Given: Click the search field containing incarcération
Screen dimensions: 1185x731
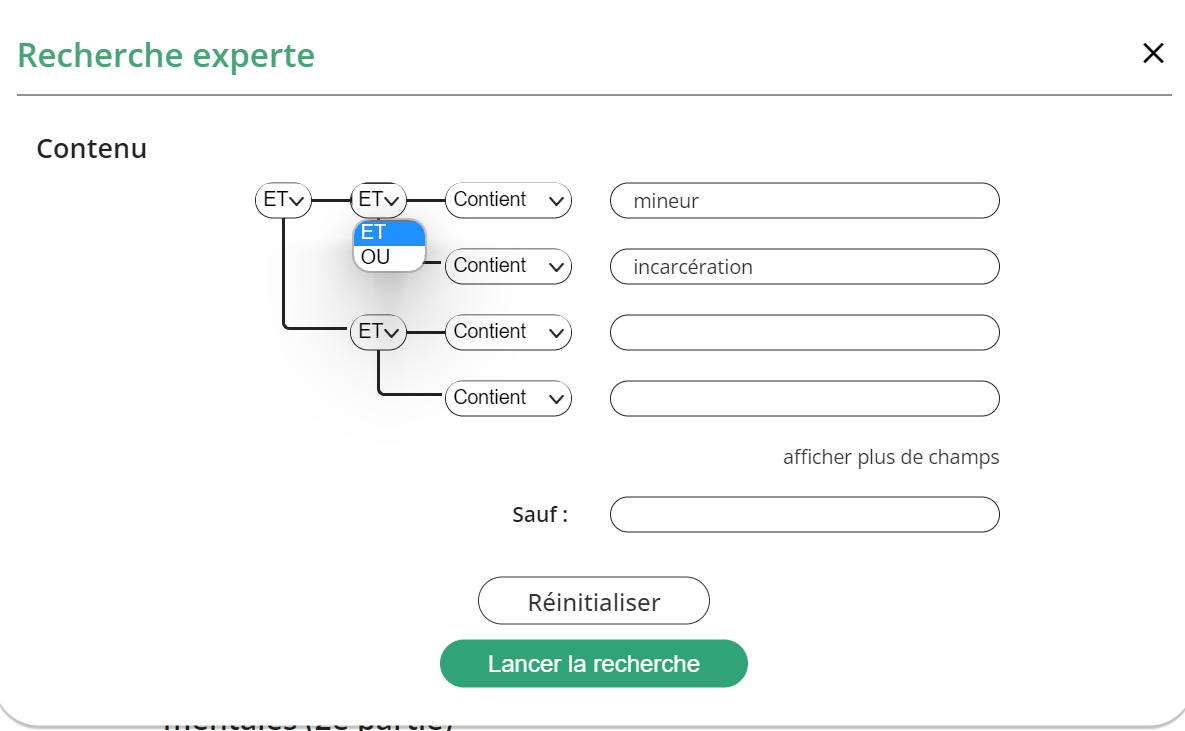Looking at the screenshot, I should [804, 267].
